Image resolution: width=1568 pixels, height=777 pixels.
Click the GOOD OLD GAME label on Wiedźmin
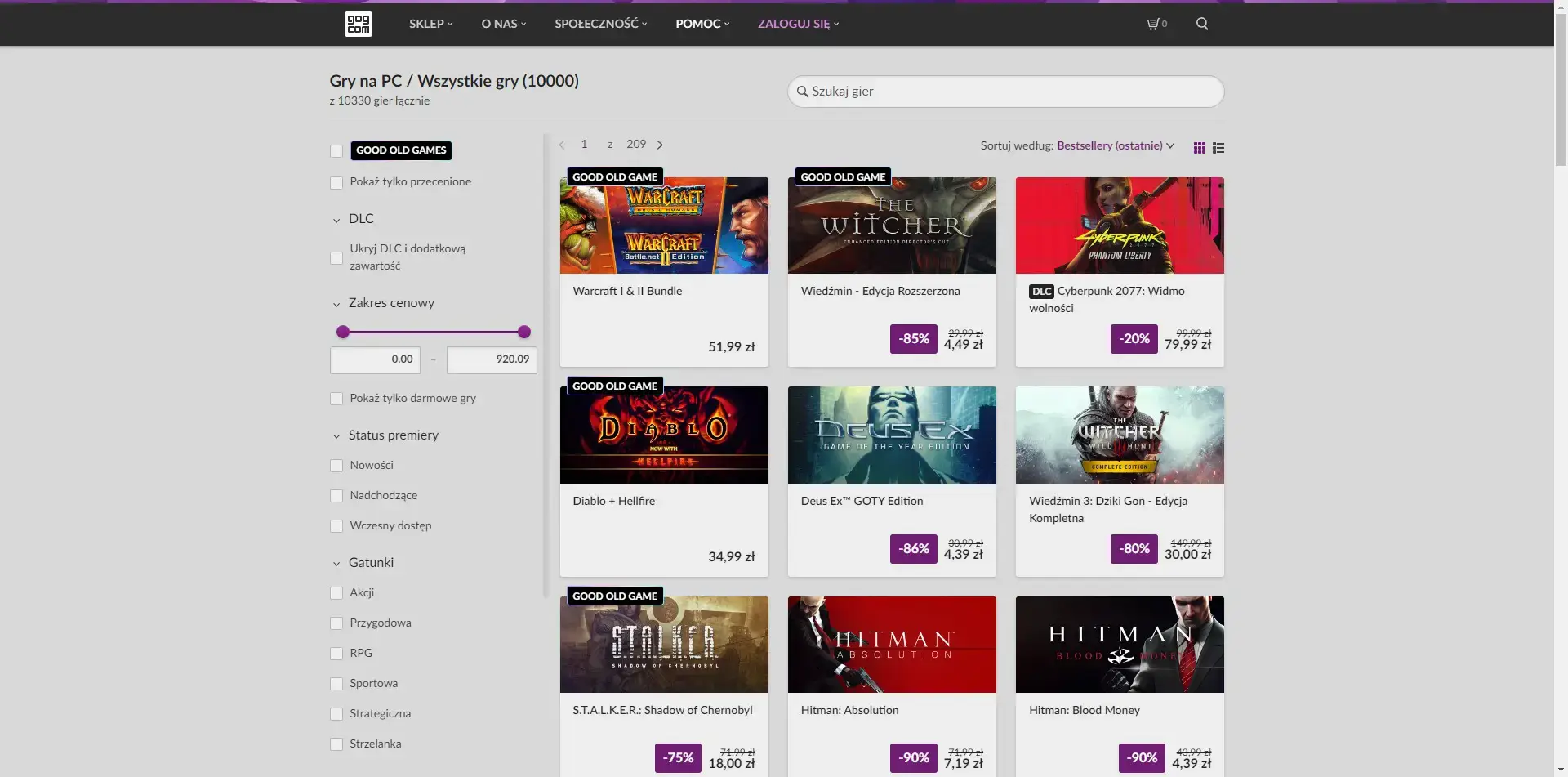tap(843, 176)
